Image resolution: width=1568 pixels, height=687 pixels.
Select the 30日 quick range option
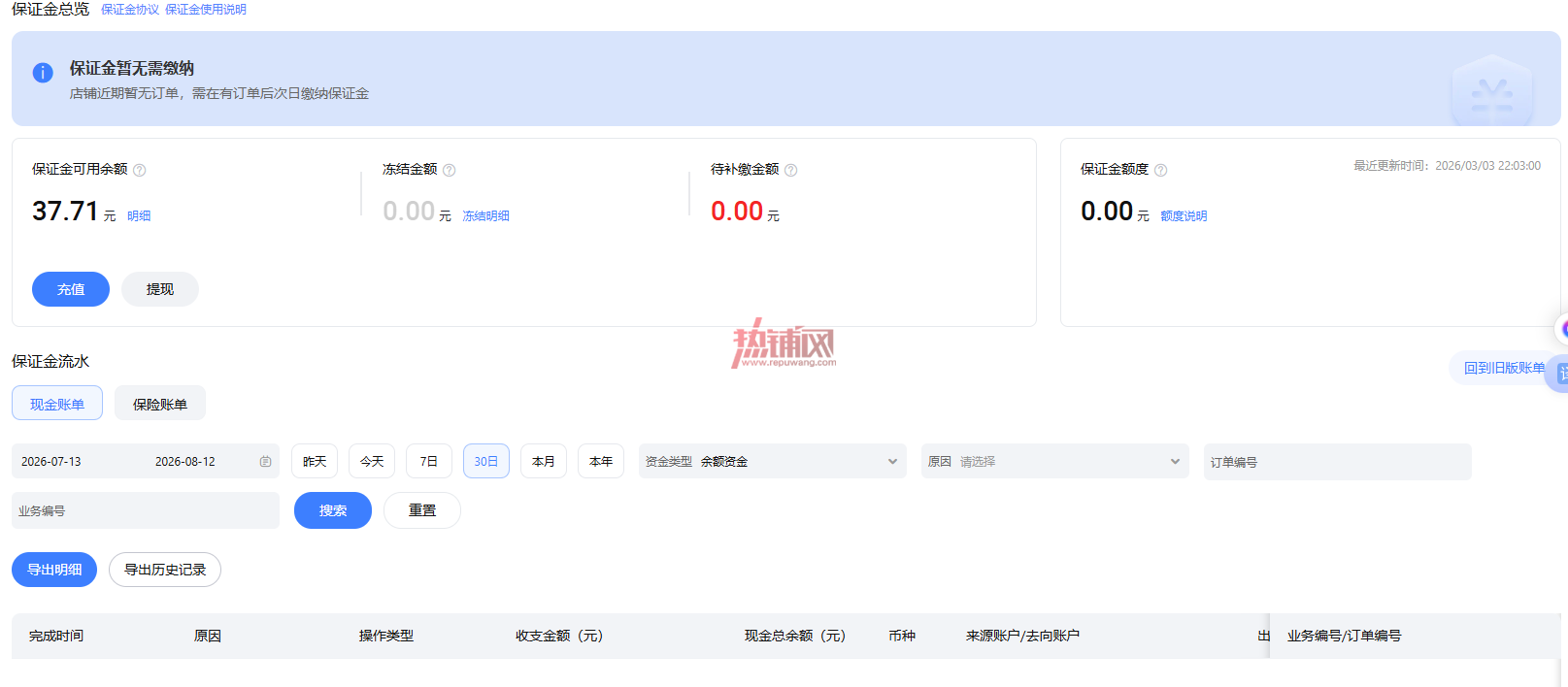tap(486, 461)
